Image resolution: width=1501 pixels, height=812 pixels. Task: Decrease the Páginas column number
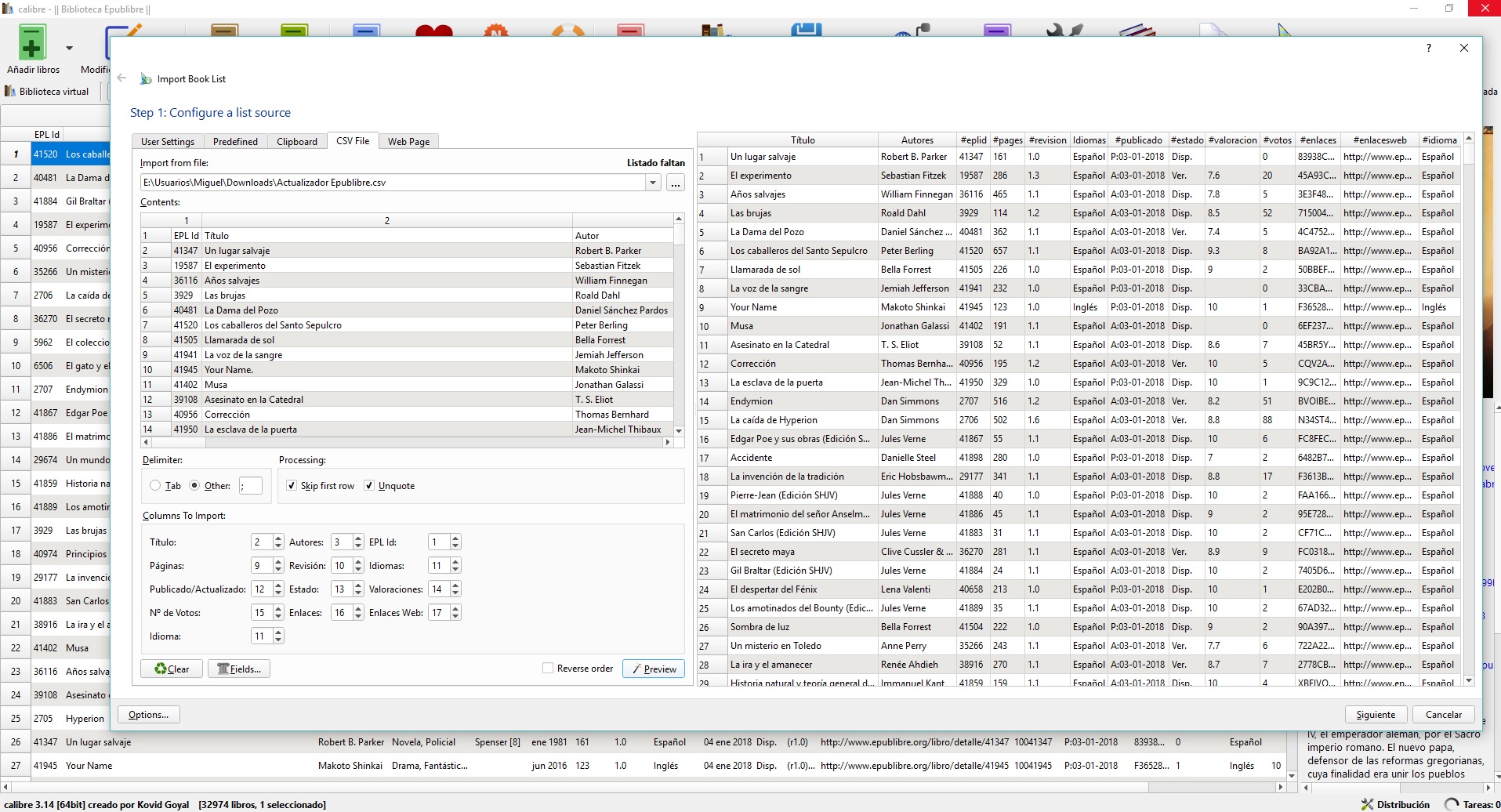pos(278,570)
